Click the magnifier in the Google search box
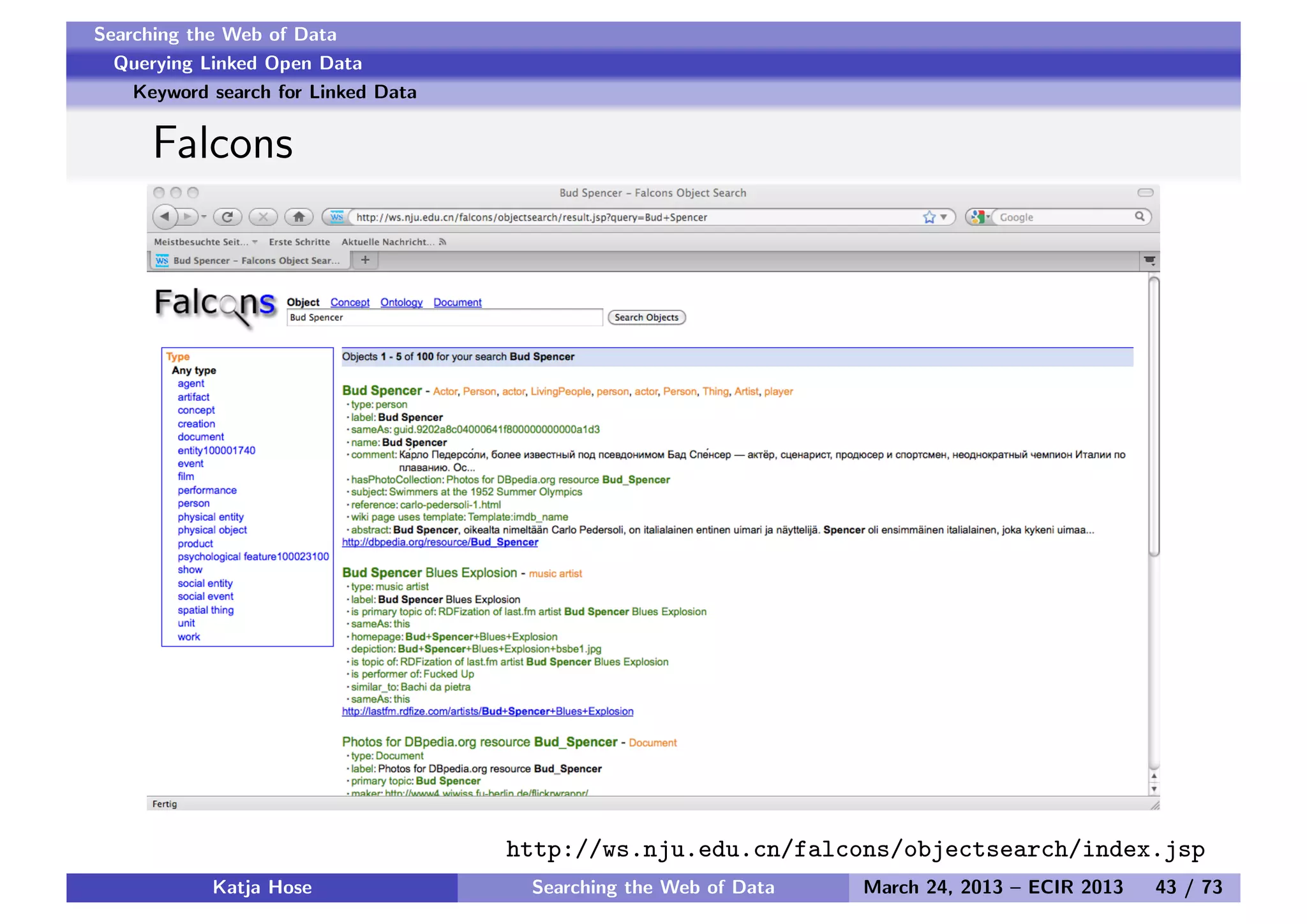The height and width of the screenshot is (924, 1307). click(1139, 217)
